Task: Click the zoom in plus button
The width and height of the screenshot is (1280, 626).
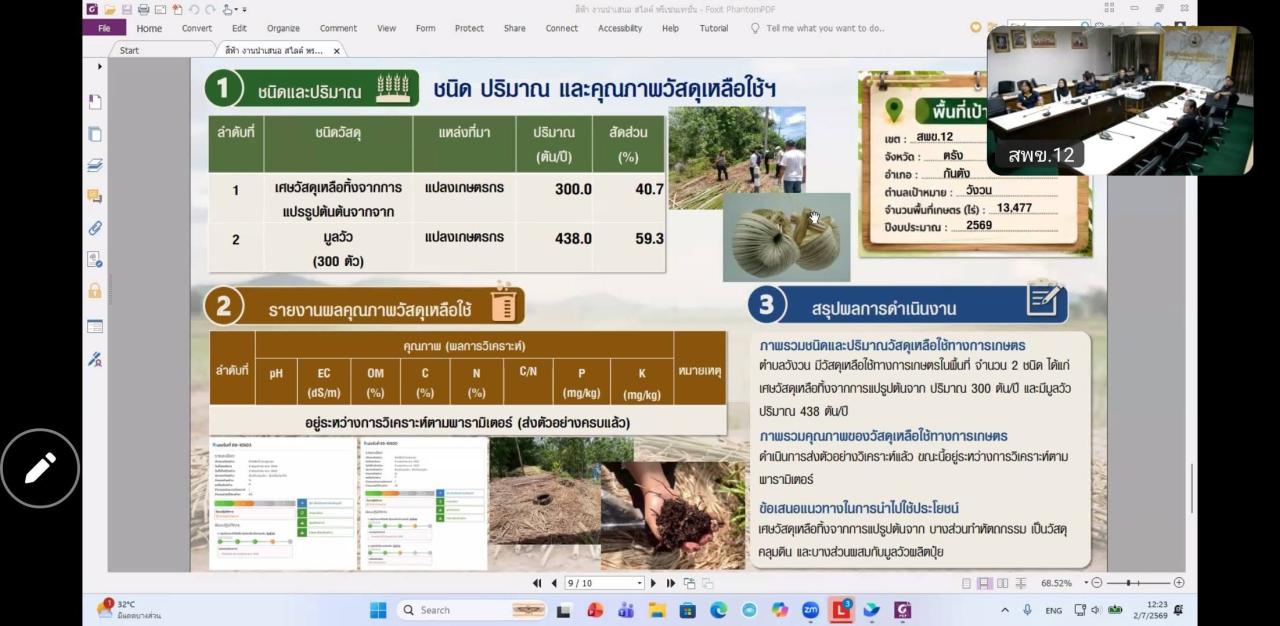Action: [x=1179, y=583]
